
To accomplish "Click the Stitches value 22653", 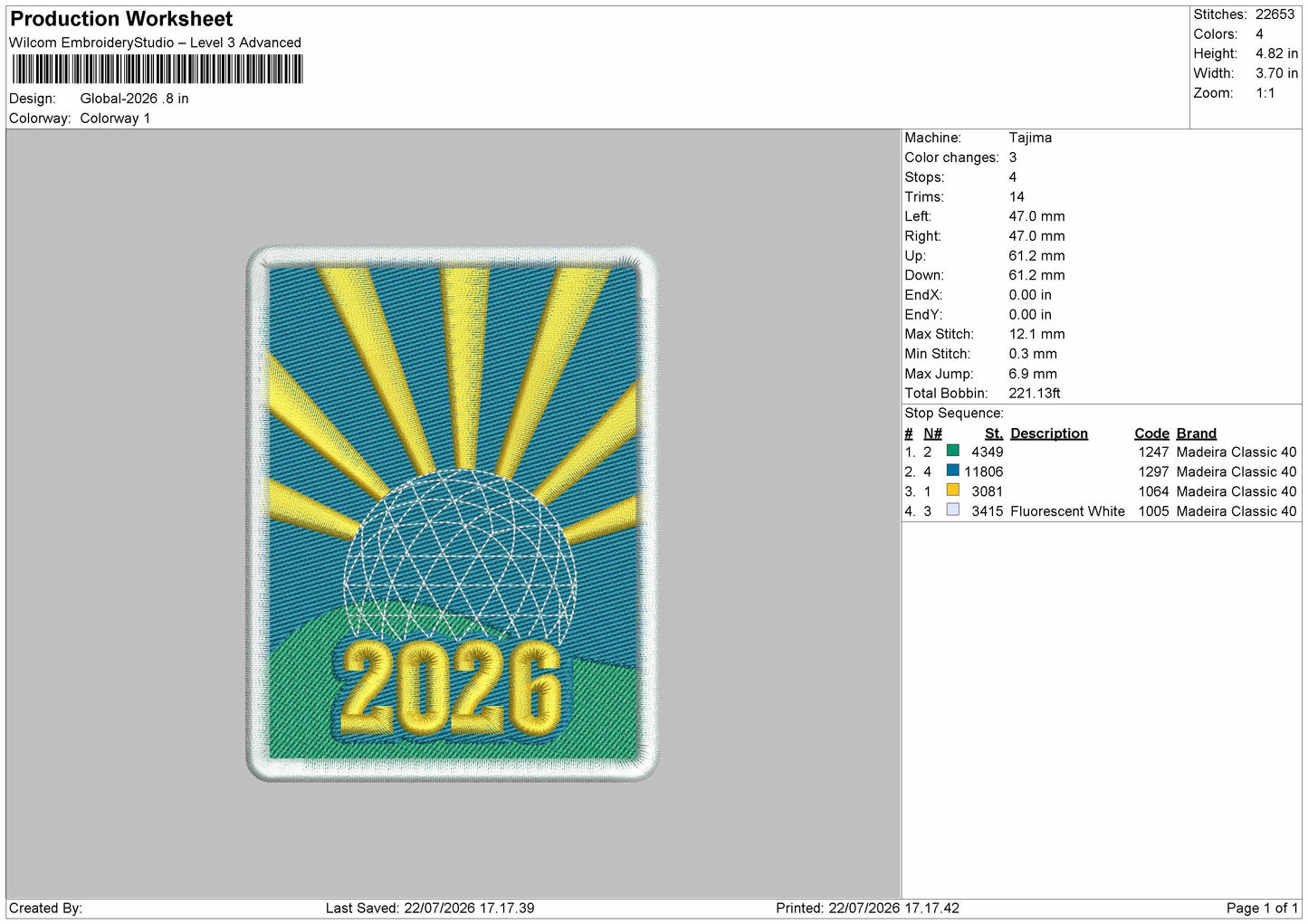I will tap(1275, 14).
